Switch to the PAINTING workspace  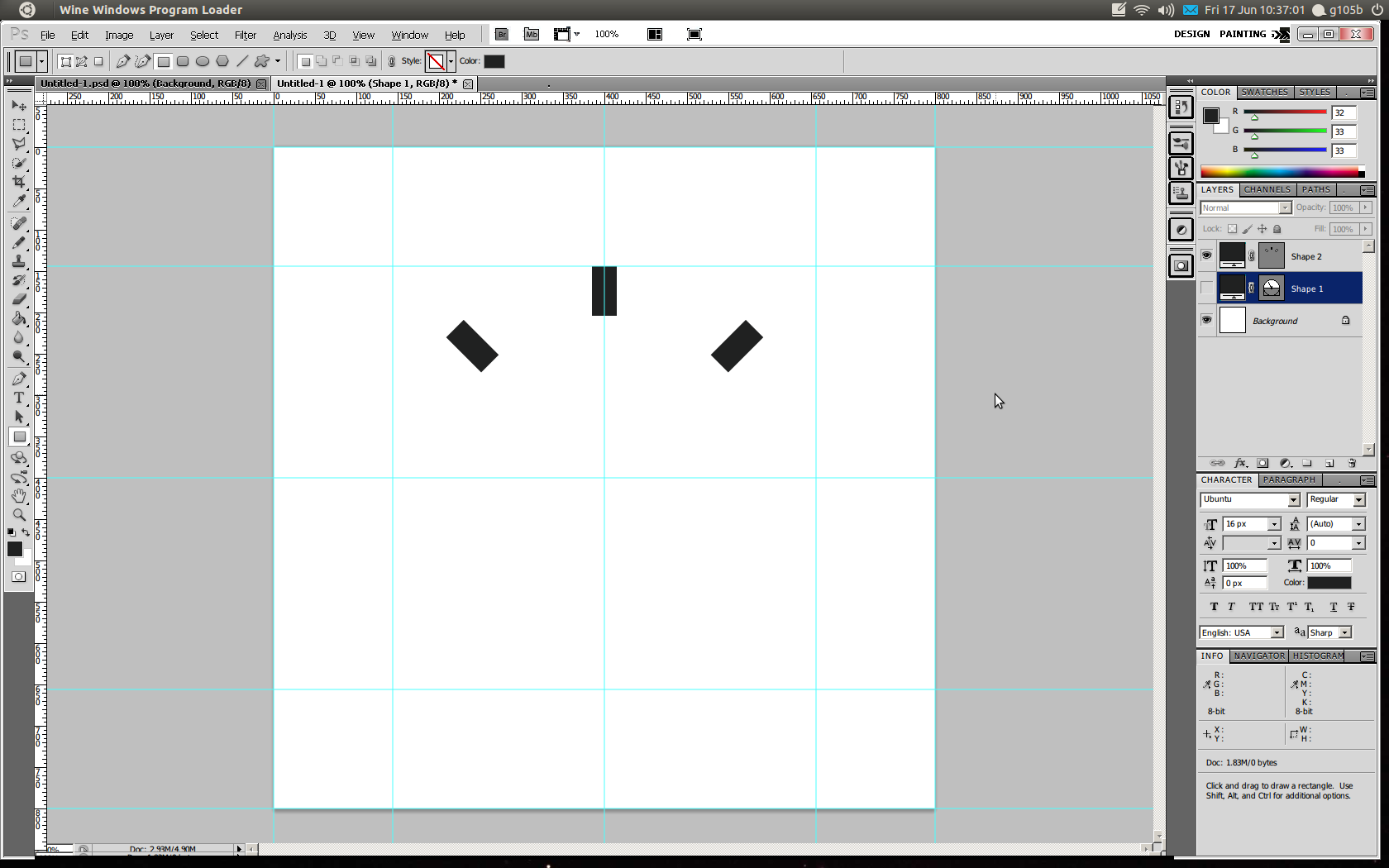coord(1242,34)
